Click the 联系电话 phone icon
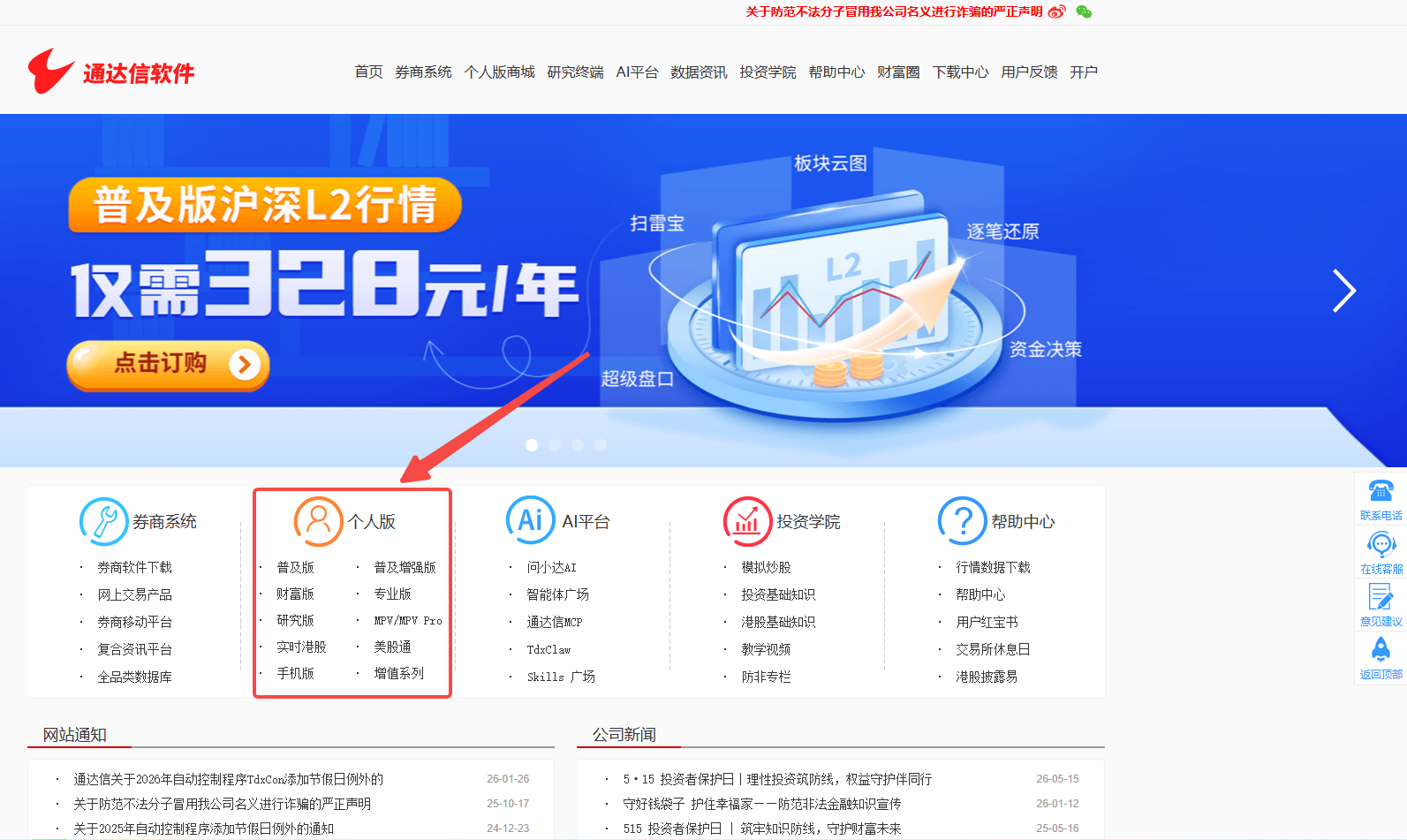Screen dimensions: 1407x840 click(x=1381, y=490)
